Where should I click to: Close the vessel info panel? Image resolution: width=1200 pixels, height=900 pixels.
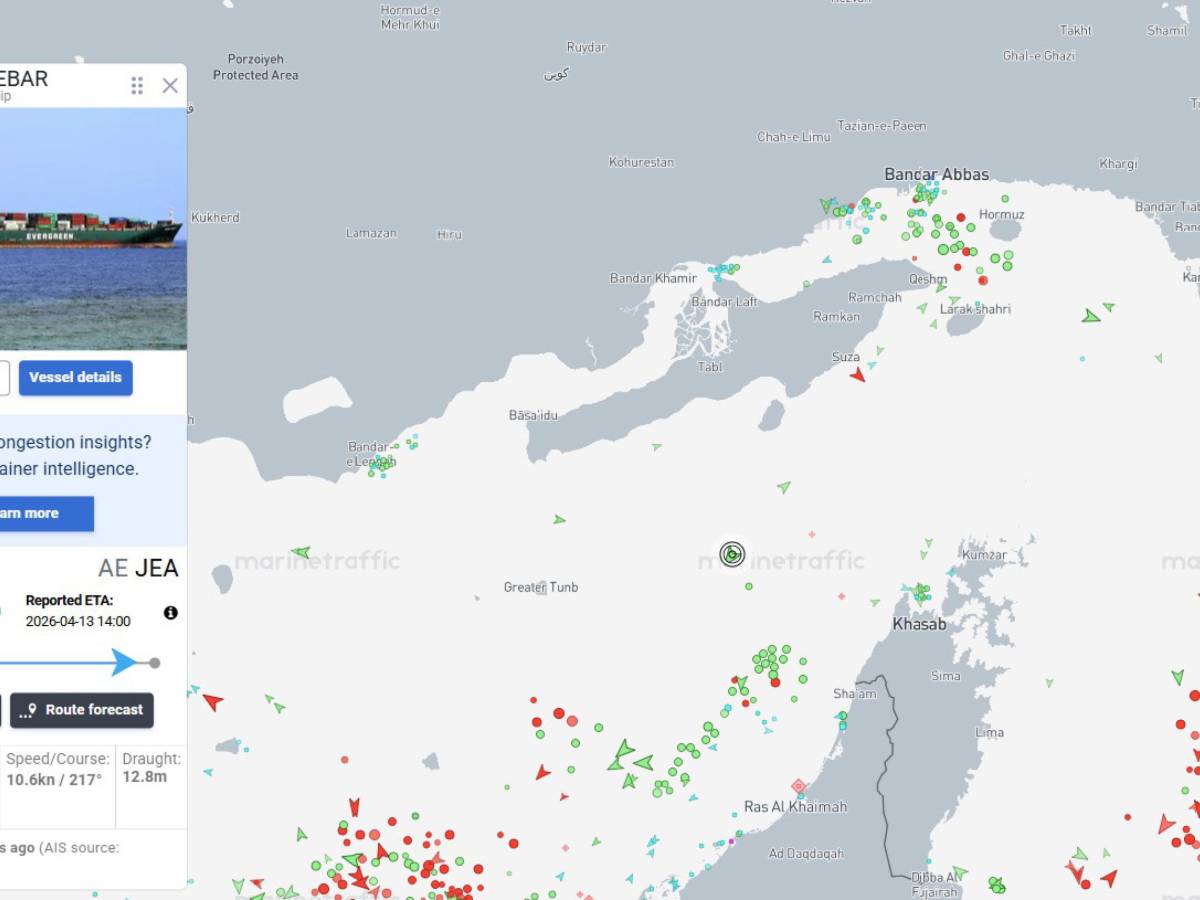[x=170, y=86]
